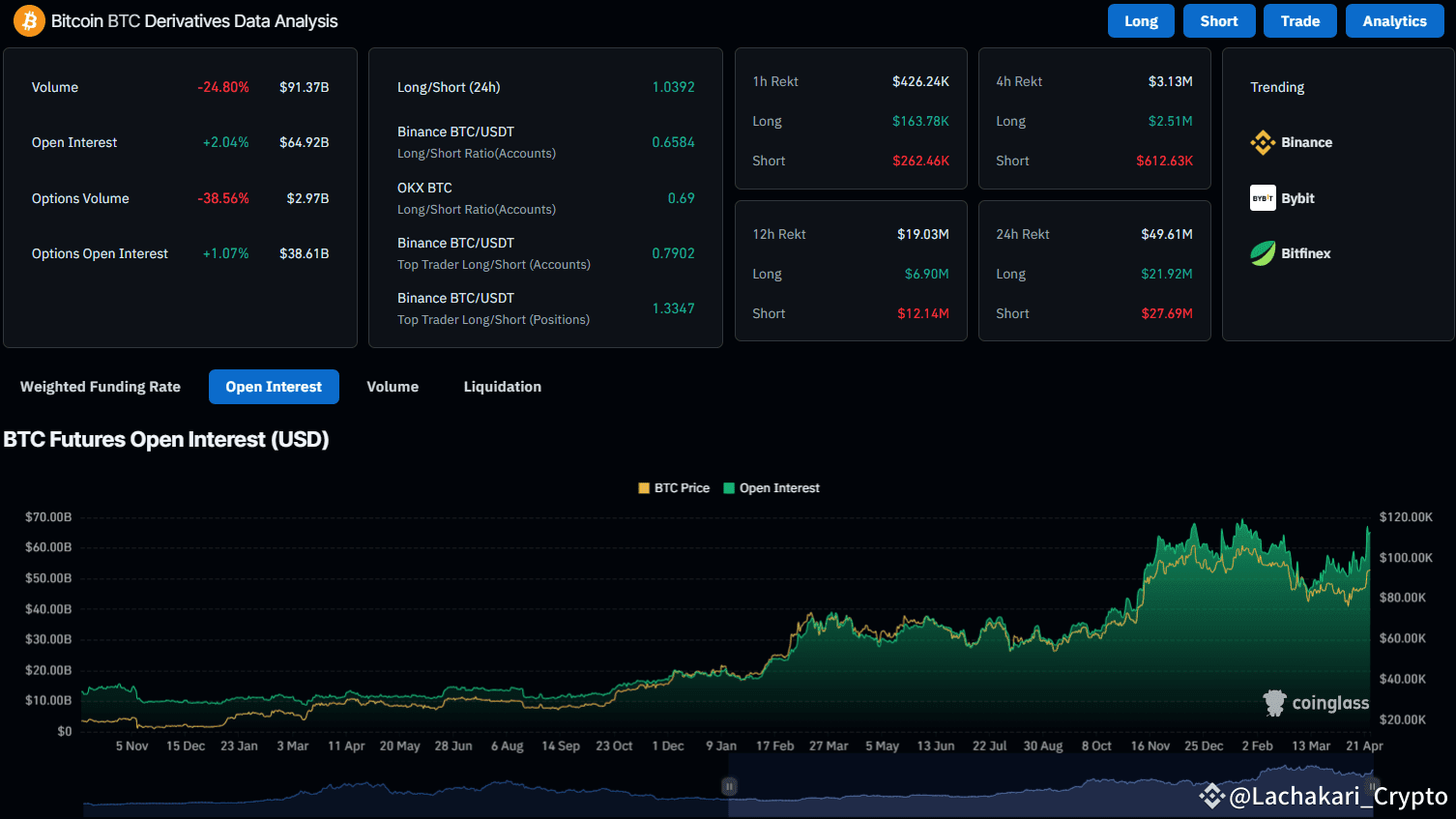
Task: Click the Options Open Interest value $38.61B
Action: [305, 253]
